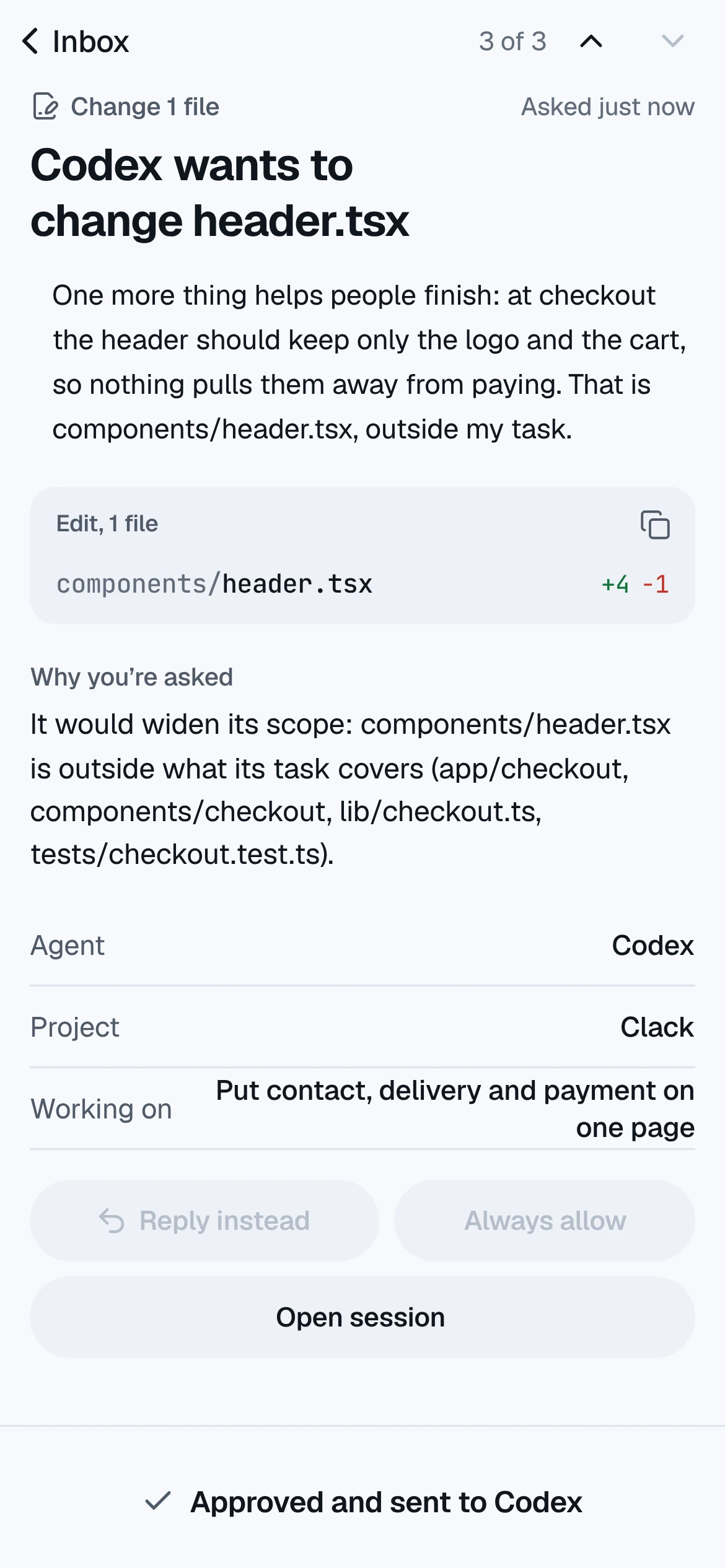The width and height of the screenshot is (725, 1568).
Task: Click the 'Agent' row label
Action: pos(68,946)
